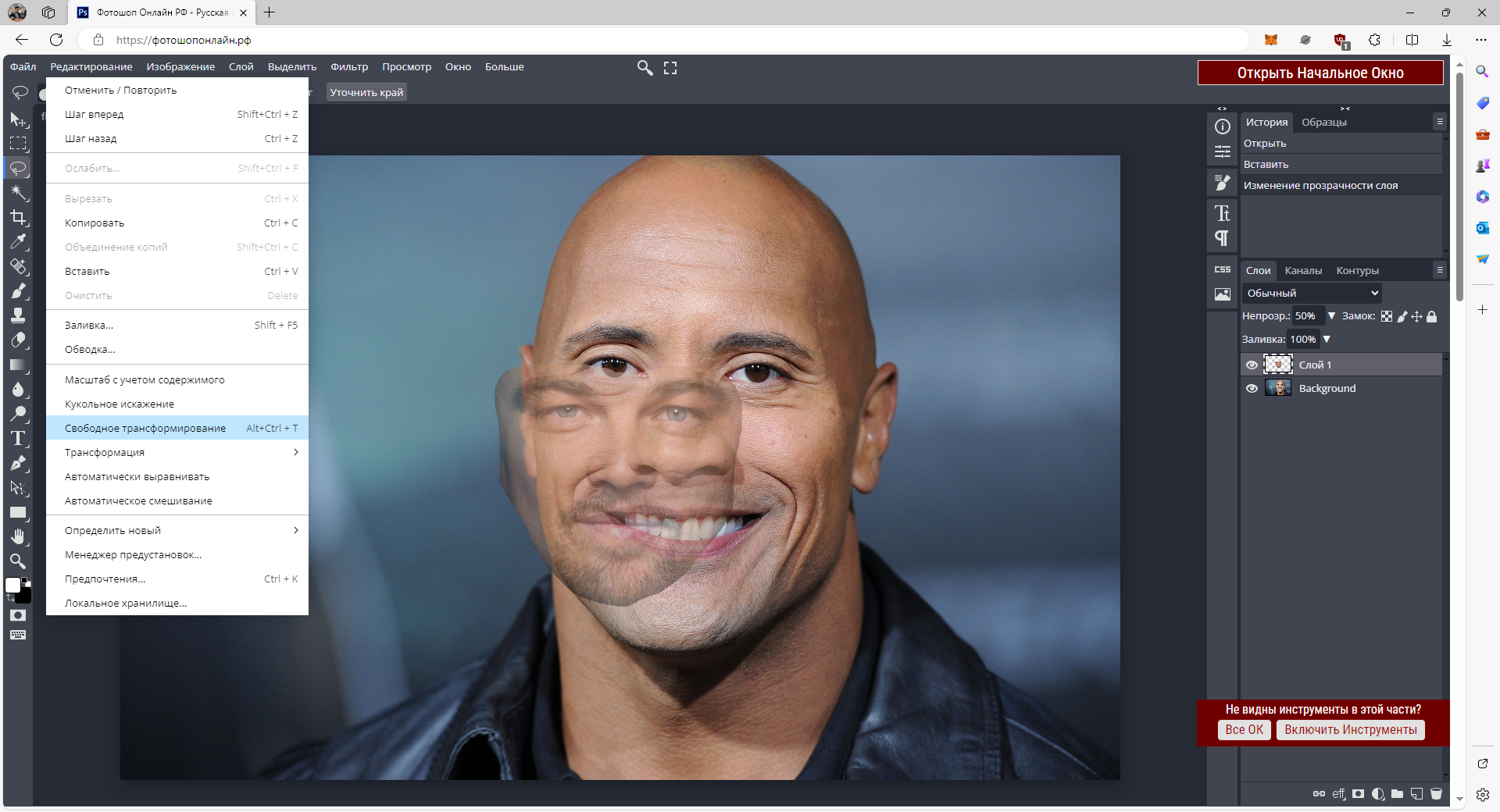The image size is (1500, 812).
Task: Select the Clone Stamp tool
Action: coord(18,315)
